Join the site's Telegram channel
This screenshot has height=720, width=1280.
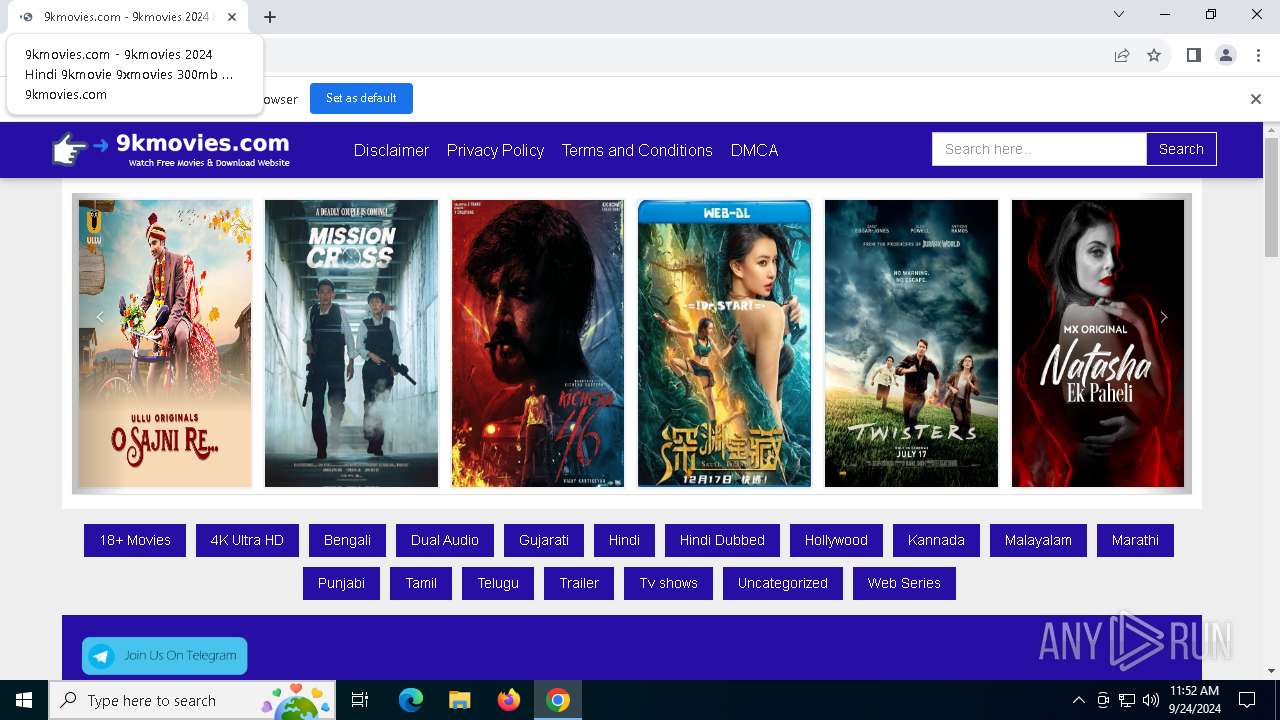tap(164, 656)
